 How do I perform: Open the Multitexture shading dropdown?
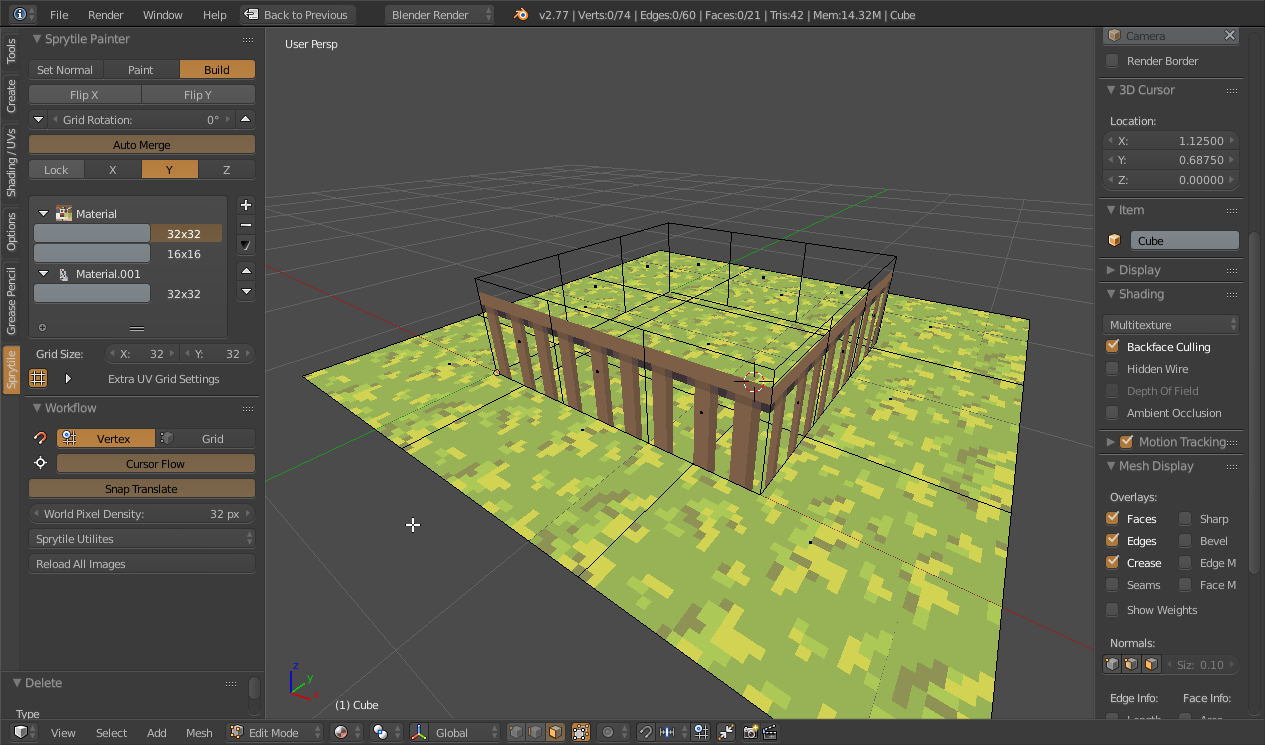tap(1171, 325)
